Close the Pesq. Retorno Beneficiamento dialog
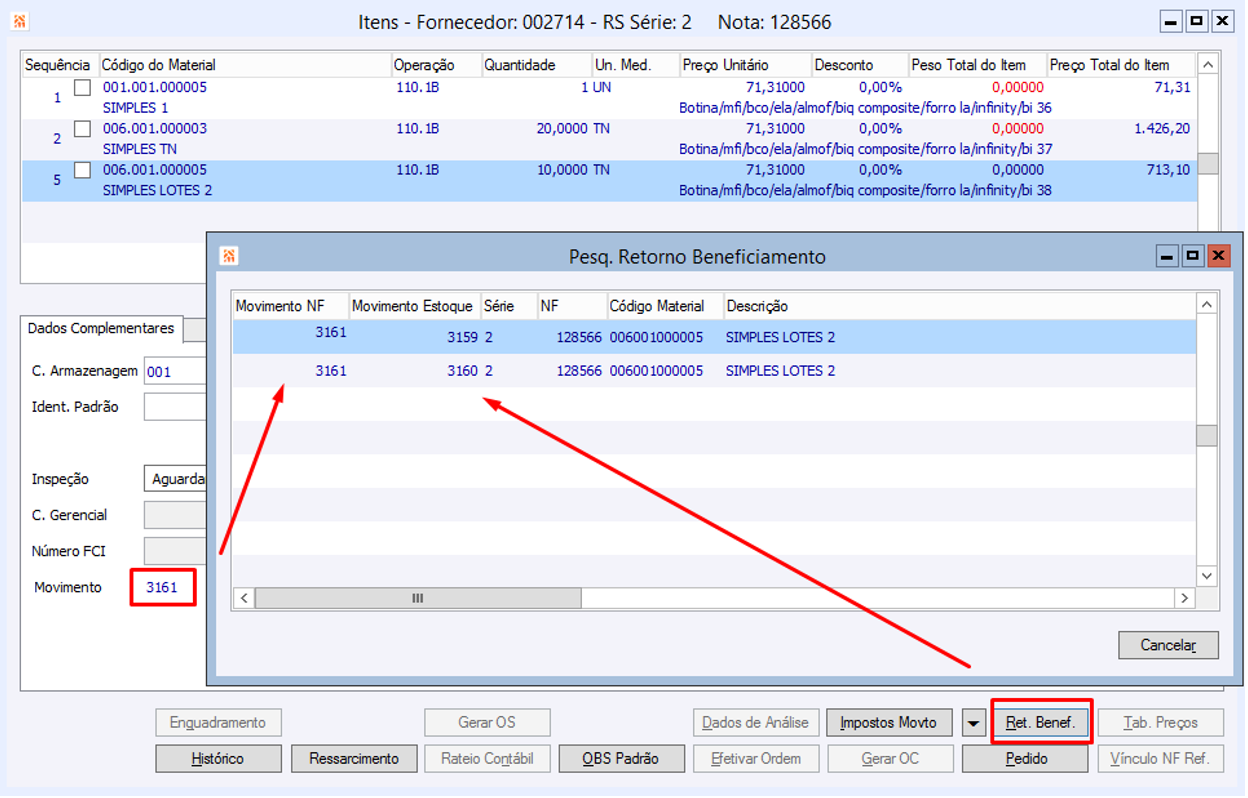This screenshot has width=1248, height=798. 1218,256
